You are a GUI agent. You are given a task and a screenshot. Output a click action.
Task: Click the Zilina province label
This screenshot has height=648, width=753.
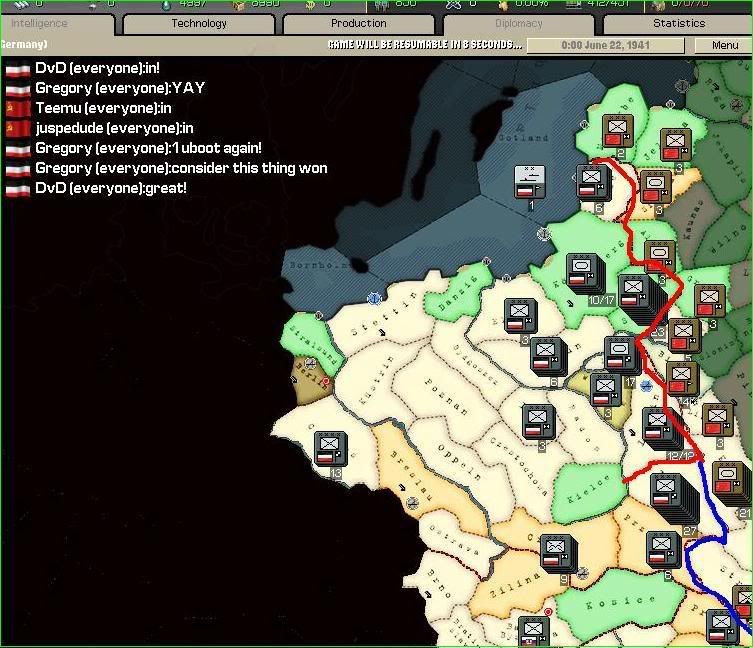[514, 586]
